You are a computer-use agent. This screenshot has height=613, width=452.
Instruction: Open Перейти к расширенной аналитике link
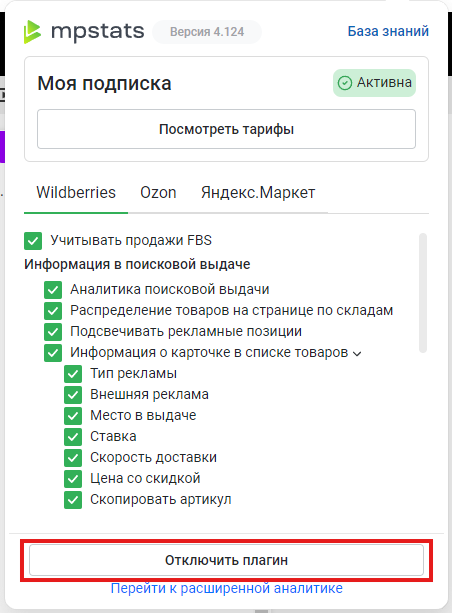click(226, 588)
